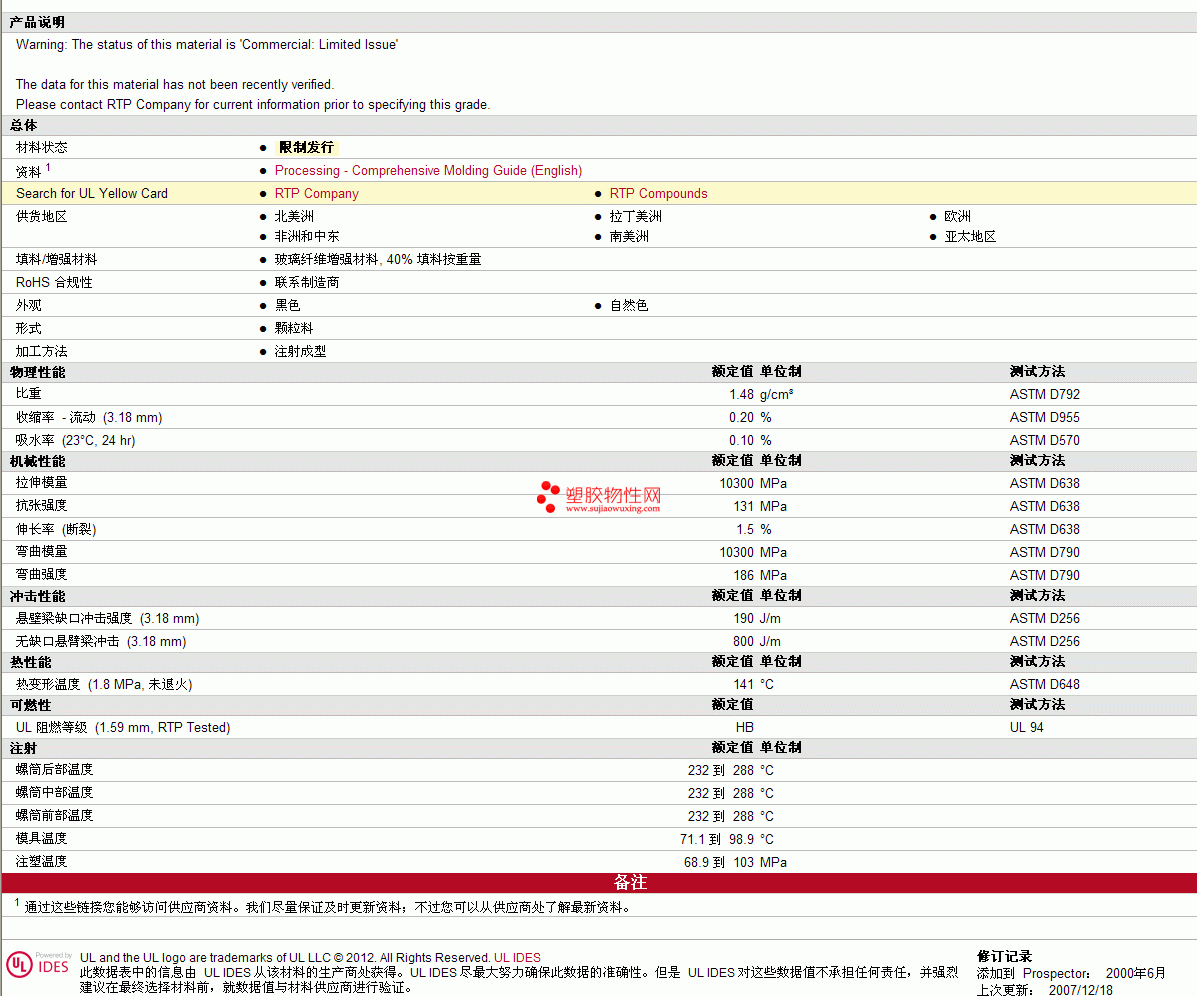Click the 颗粒料 form value
The width and height of the screenshot is (1197, 996).
(294, 328)
